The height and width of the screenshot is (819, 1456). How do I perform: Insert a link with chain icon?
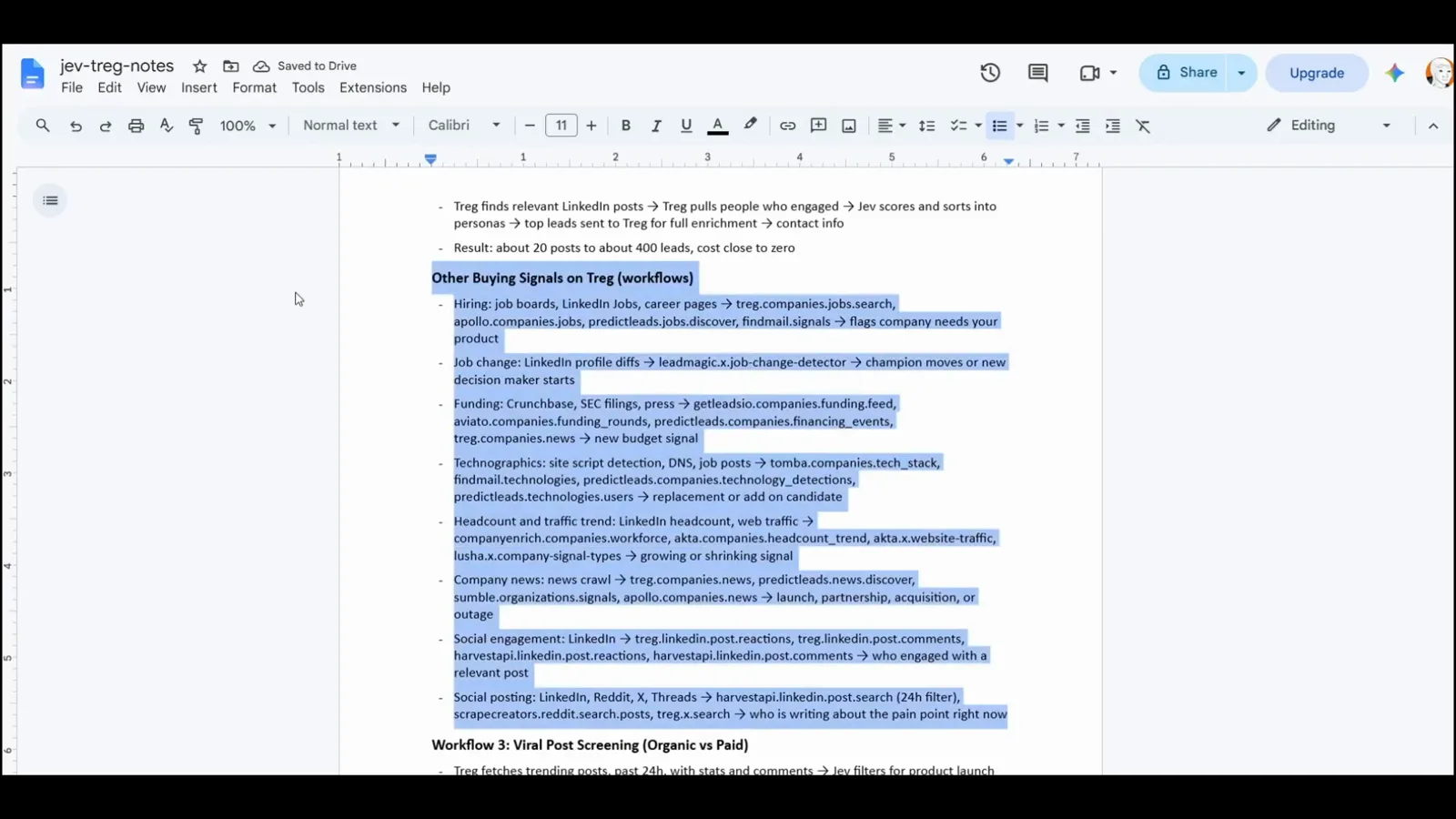click(787, 126)
